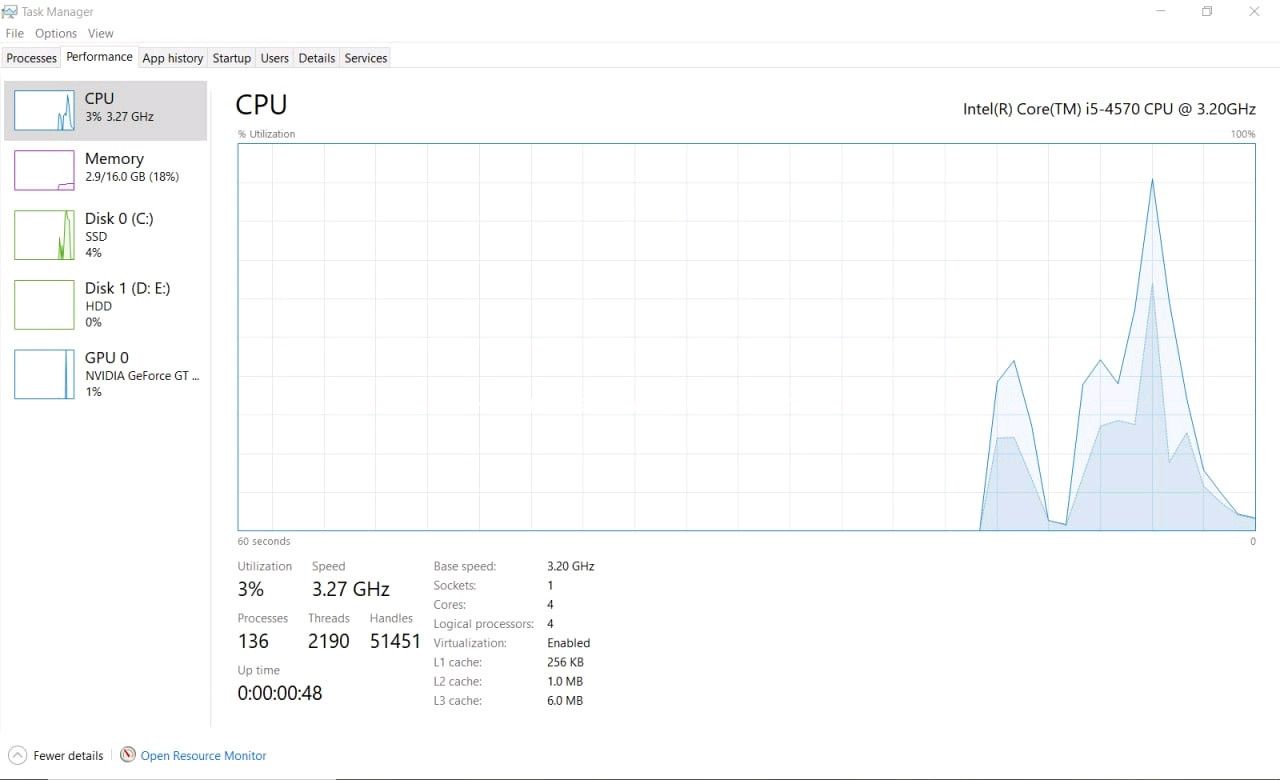The image size is (1280, 780).
Task: Switch to the Startup tab
Action: click(x=232, y=58)
